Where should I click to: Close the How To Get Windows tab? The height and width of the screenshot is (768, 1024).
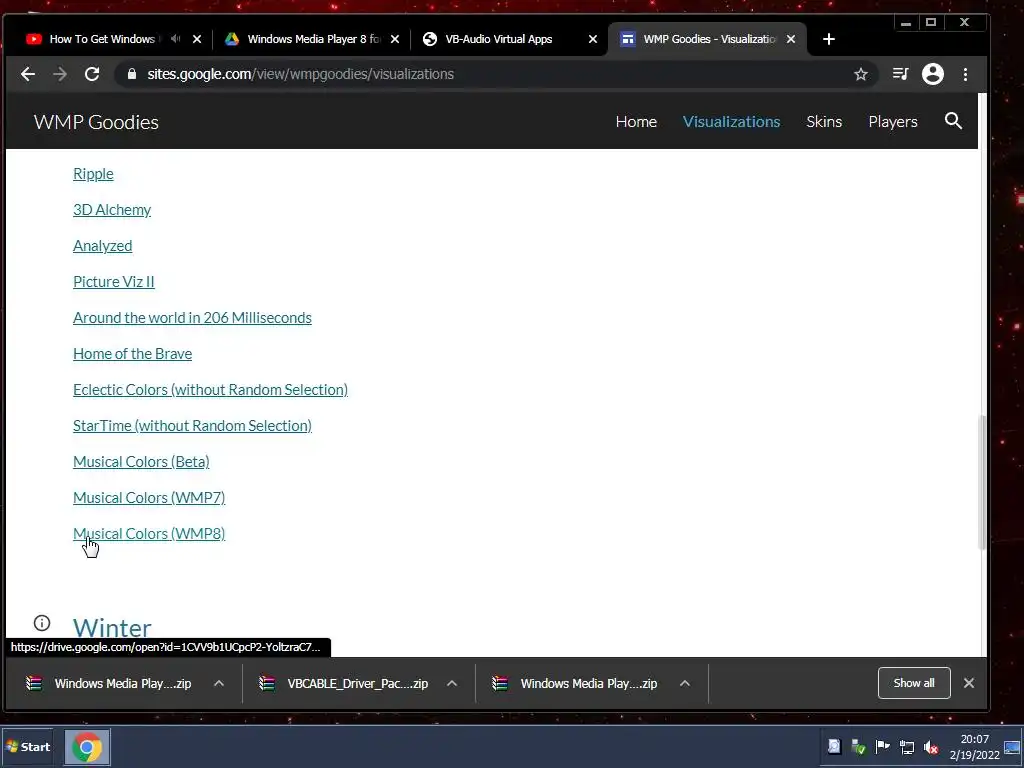197,39
